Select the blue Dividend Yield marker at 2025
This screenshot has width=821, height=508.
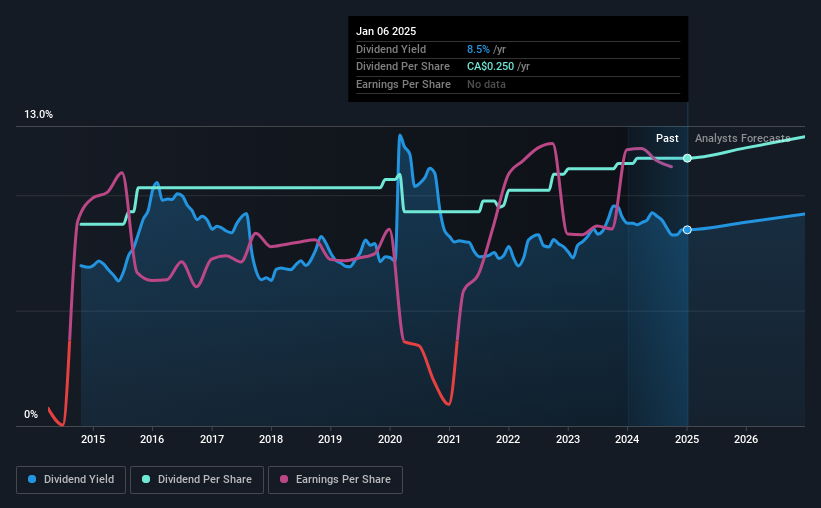(687, 230)
